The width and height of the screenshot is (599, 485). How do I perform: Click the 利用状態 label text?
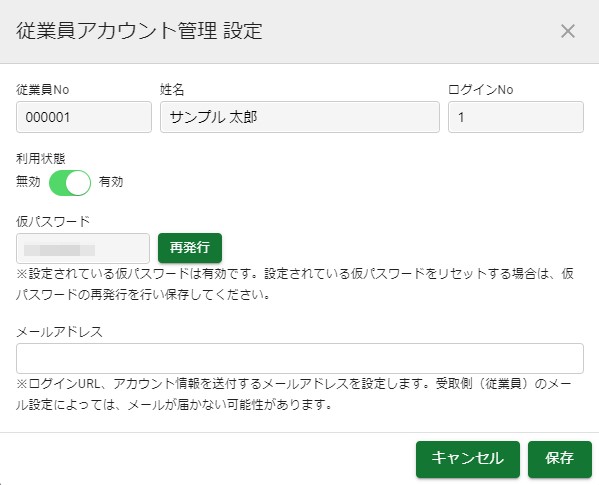click(40, 158)
